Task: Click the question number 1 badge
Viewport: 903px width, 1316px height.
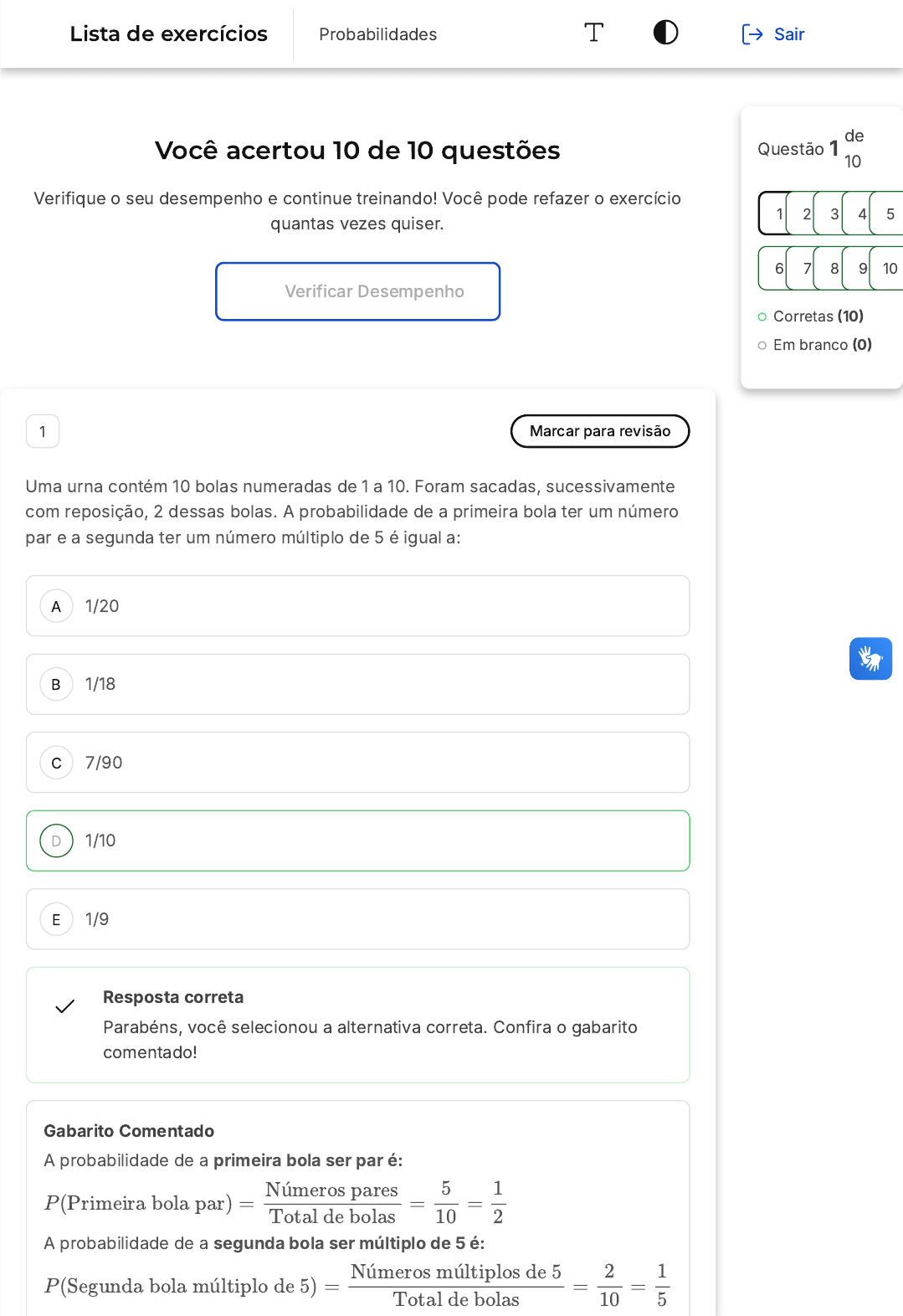Action: pyautogui.click(x=43, y=432)
